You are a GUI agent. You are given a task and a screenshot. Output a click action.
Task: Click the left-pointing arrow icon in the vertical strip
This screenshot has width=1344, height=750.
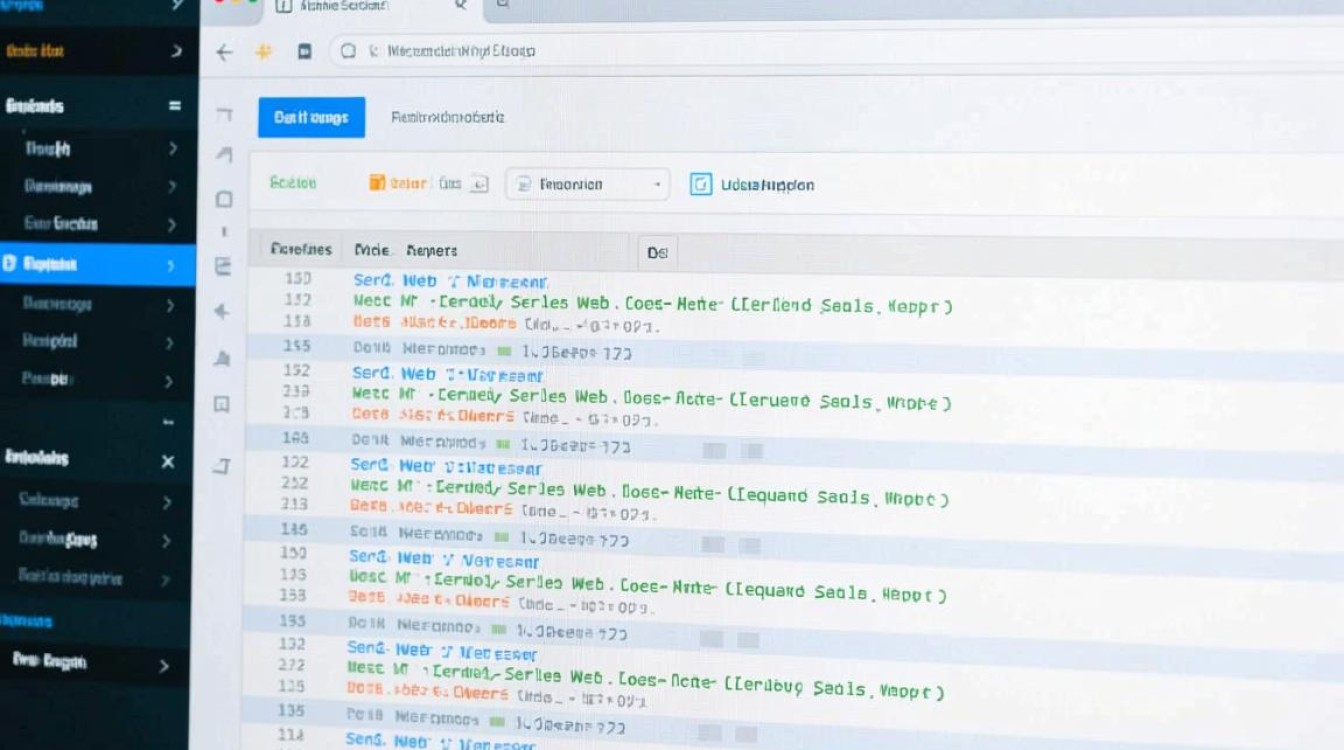pyautogui.click(x=222, y=311)
